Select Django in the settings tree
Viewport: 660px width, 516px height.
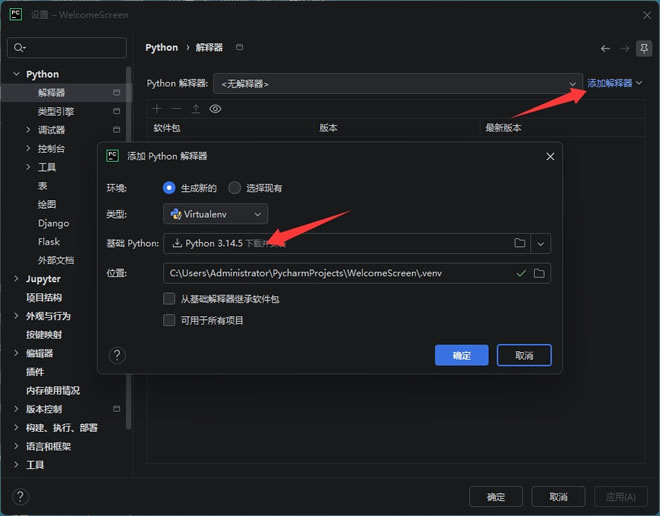pyautogui.click(x=53, y=223)
